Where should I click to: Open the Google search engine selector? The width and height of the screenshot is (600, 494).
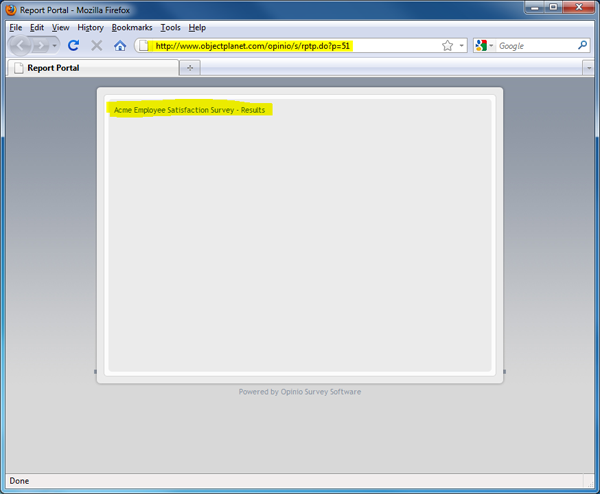(x=484, y=46)
